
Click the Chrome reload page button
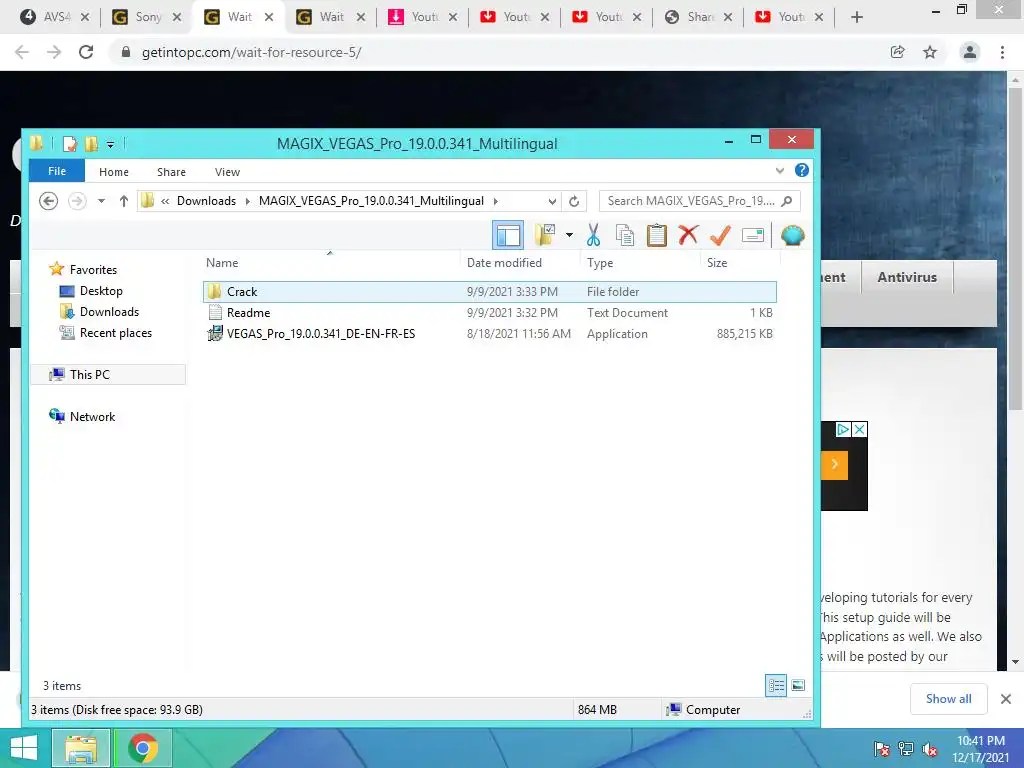[86, 52]
